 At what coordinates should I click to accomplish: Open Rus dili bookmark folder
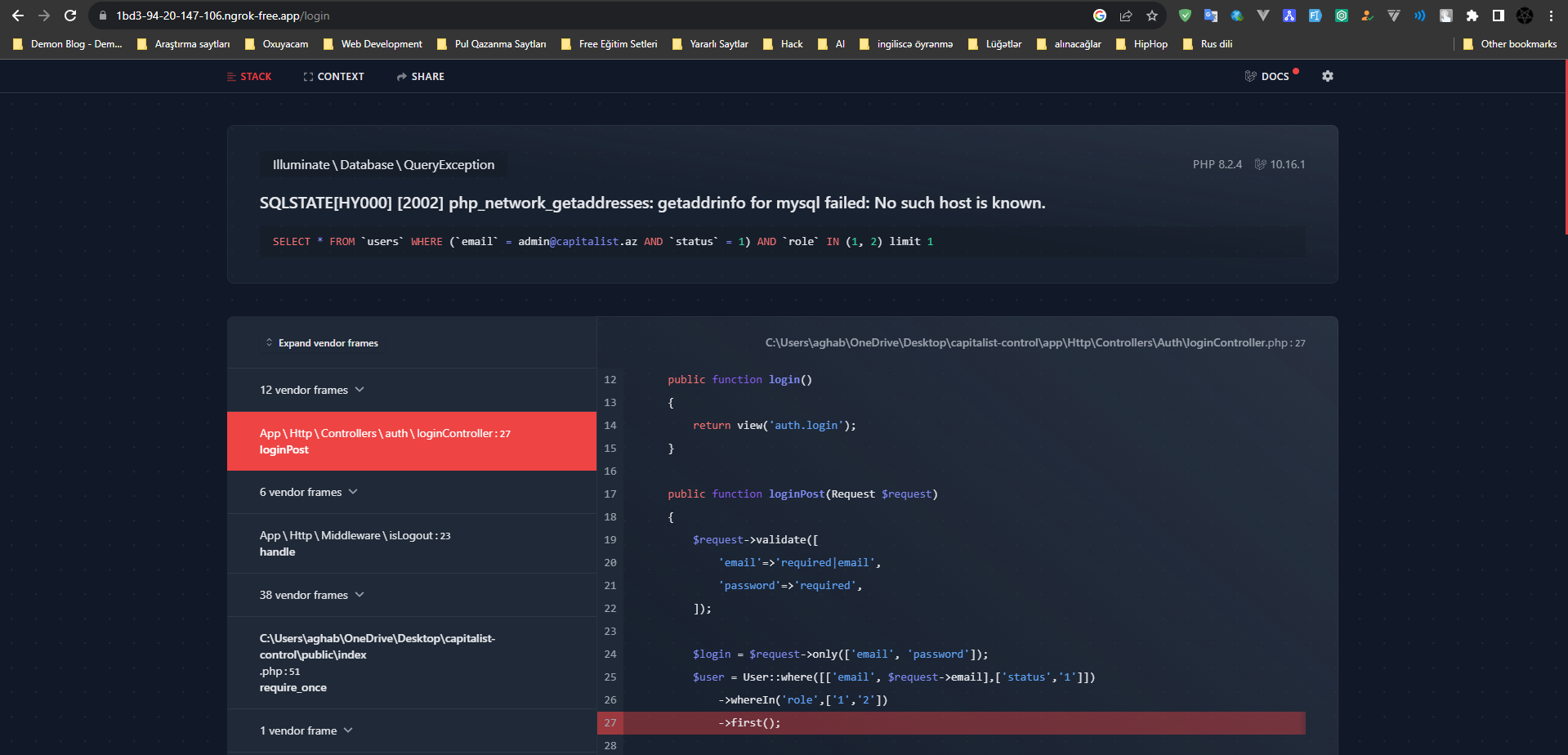pos(1208,44)
